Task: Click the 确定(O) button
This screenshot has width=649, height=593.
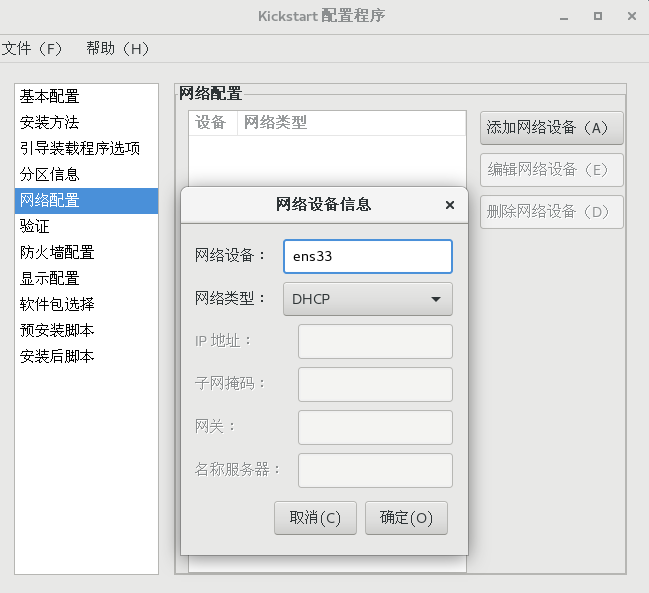Action: click(x=406, y=518)
